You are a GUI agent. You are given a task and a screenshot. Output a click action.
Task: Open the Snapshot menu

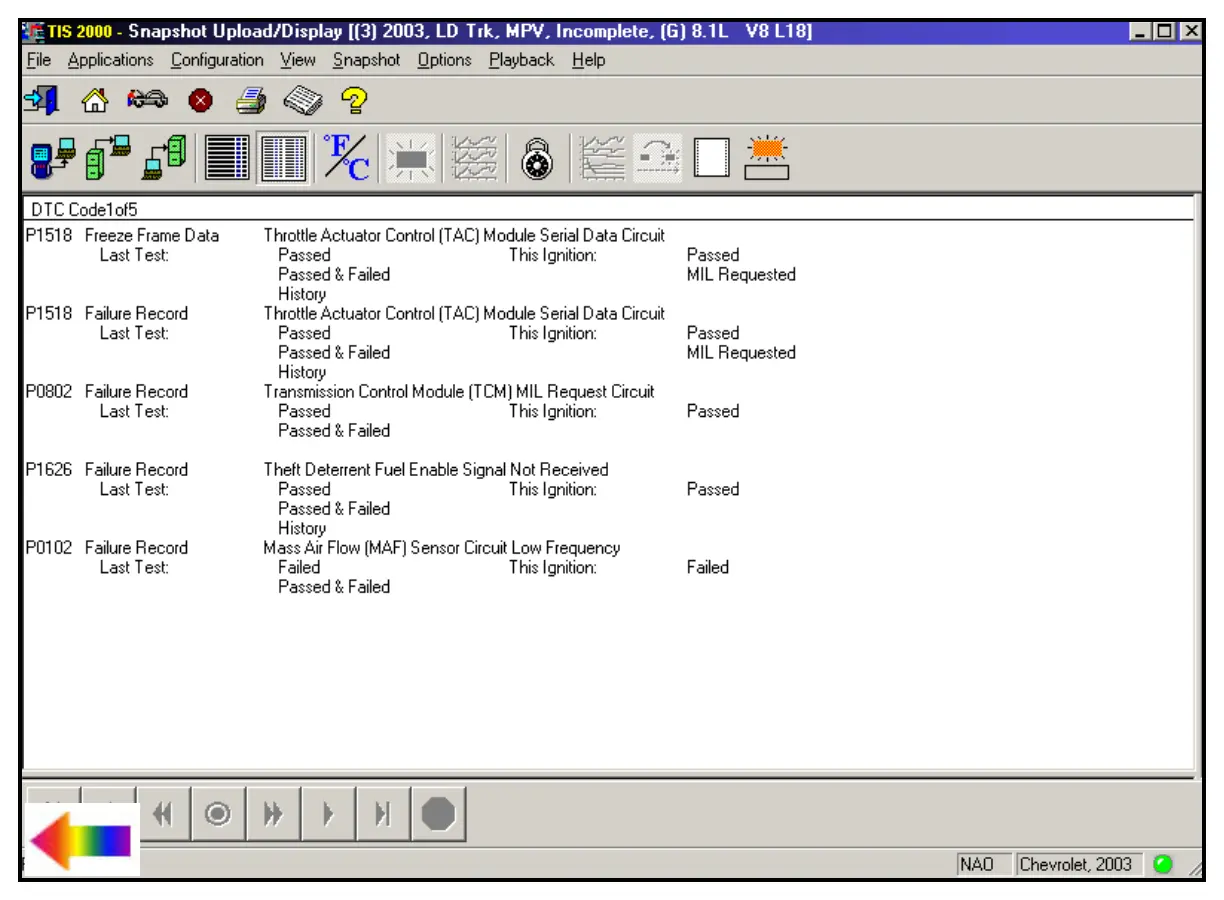[366, 60]
